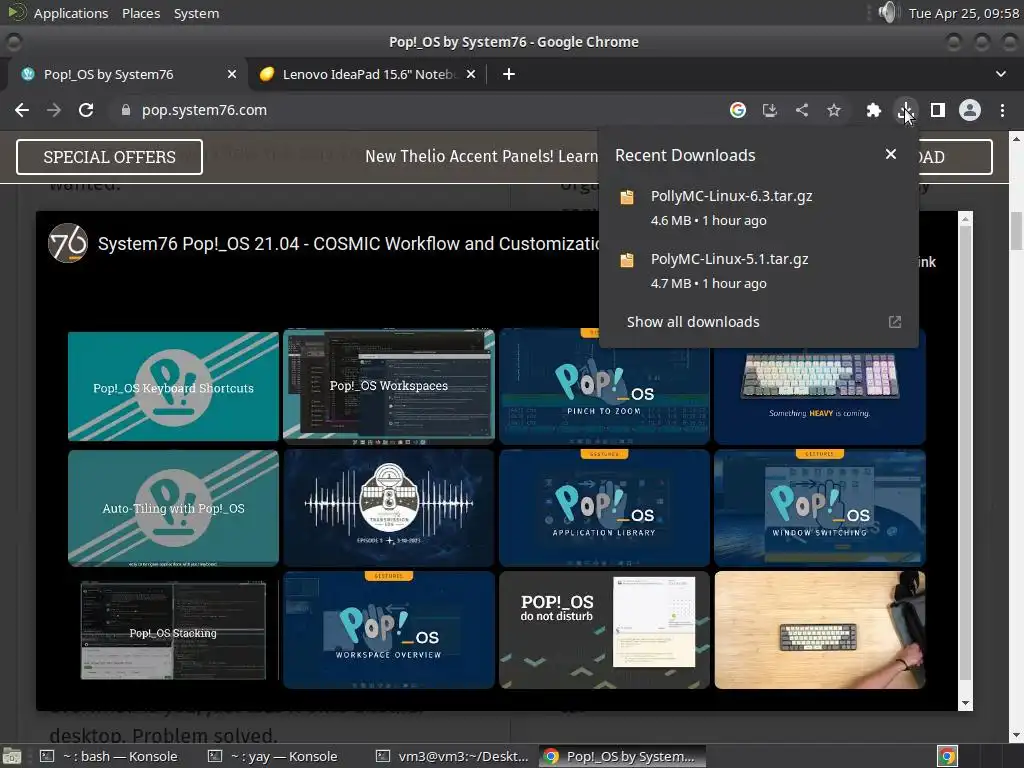Click the video panel scrollbar up arrow
1024x768 pixels.
[x=965, y=219]
